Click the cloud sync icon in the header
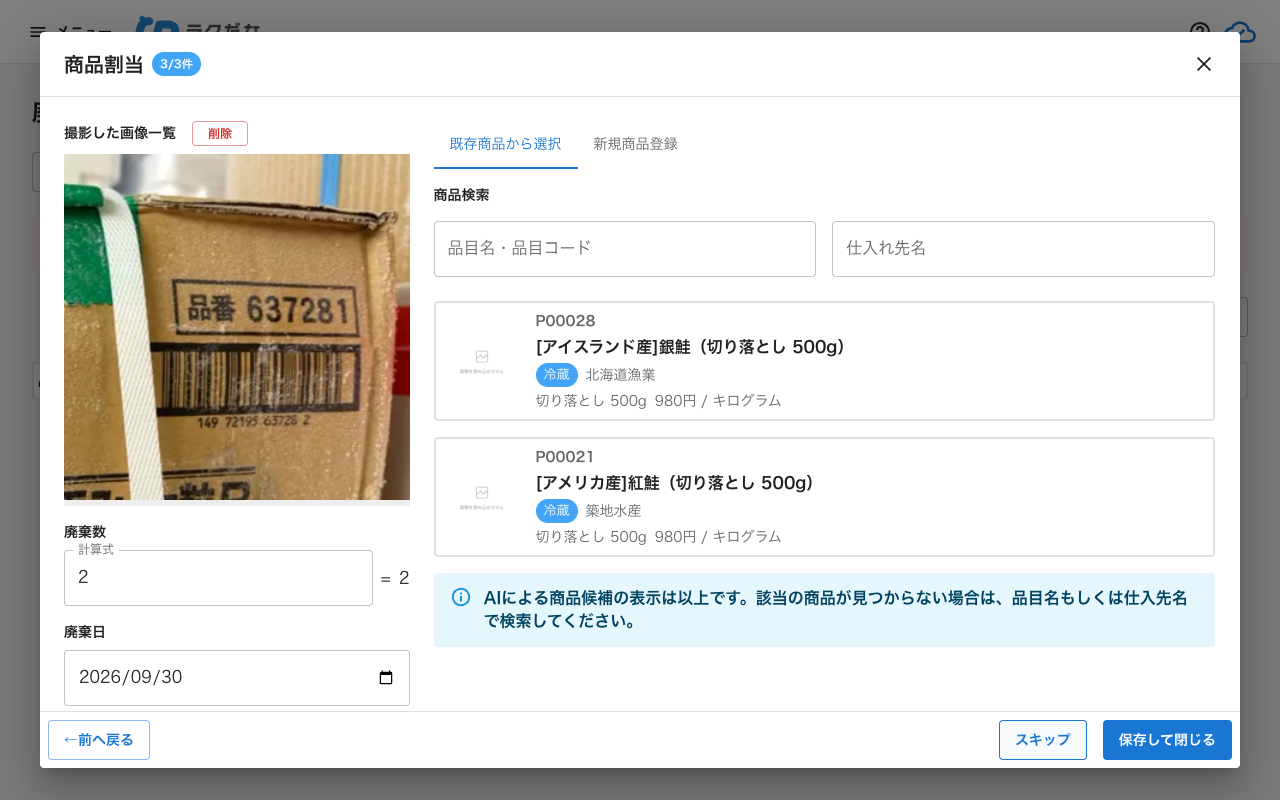This screenshot has height=800, width=1280. click(1240, 32)
